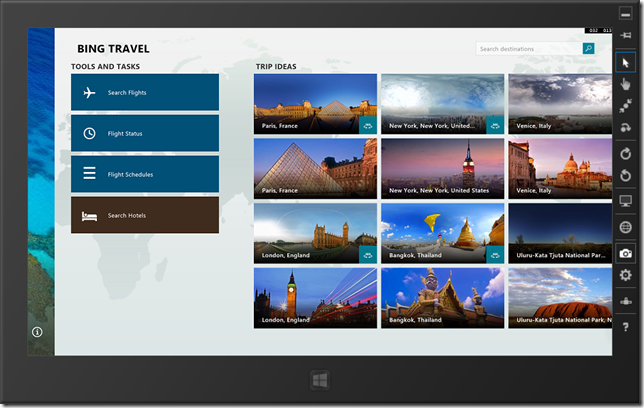This screenshot has width=644, height=408.
Task: Click the BING TRAVEL title
Action: tap(113, 48)
